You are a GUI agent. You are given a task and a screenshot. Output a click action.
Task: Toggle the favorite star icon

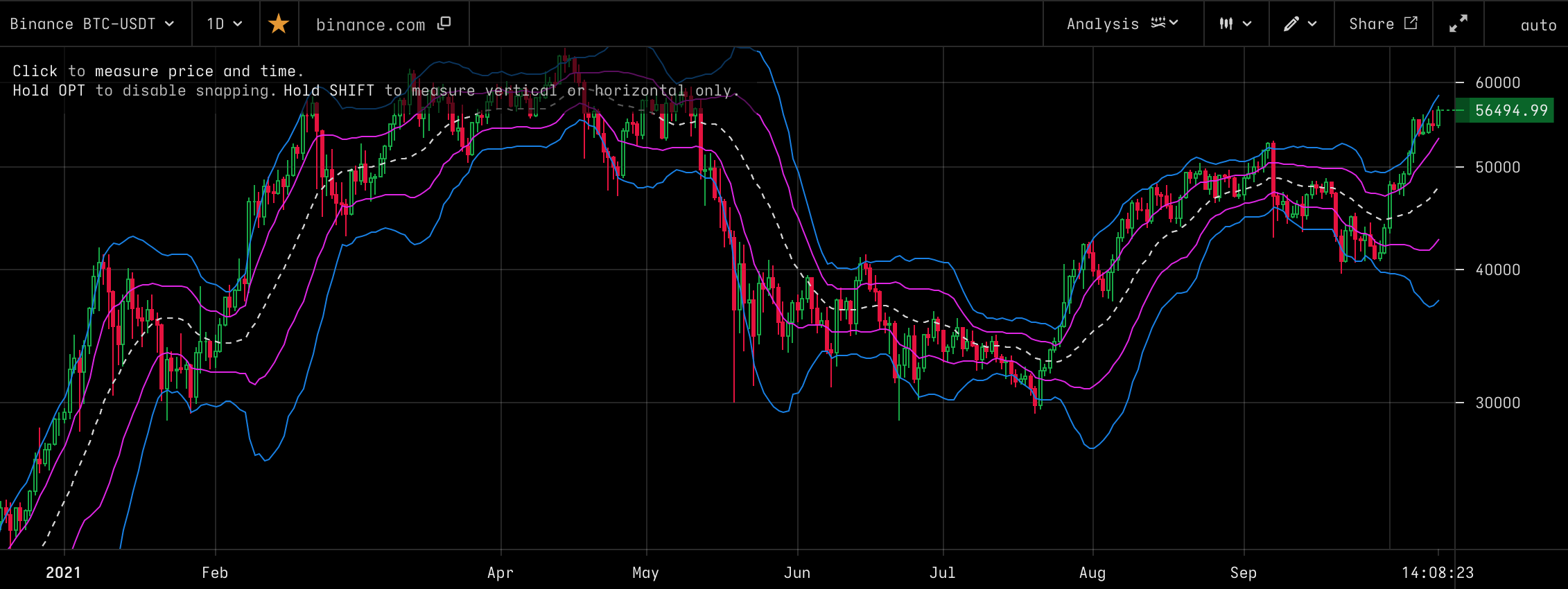[279, 24]
